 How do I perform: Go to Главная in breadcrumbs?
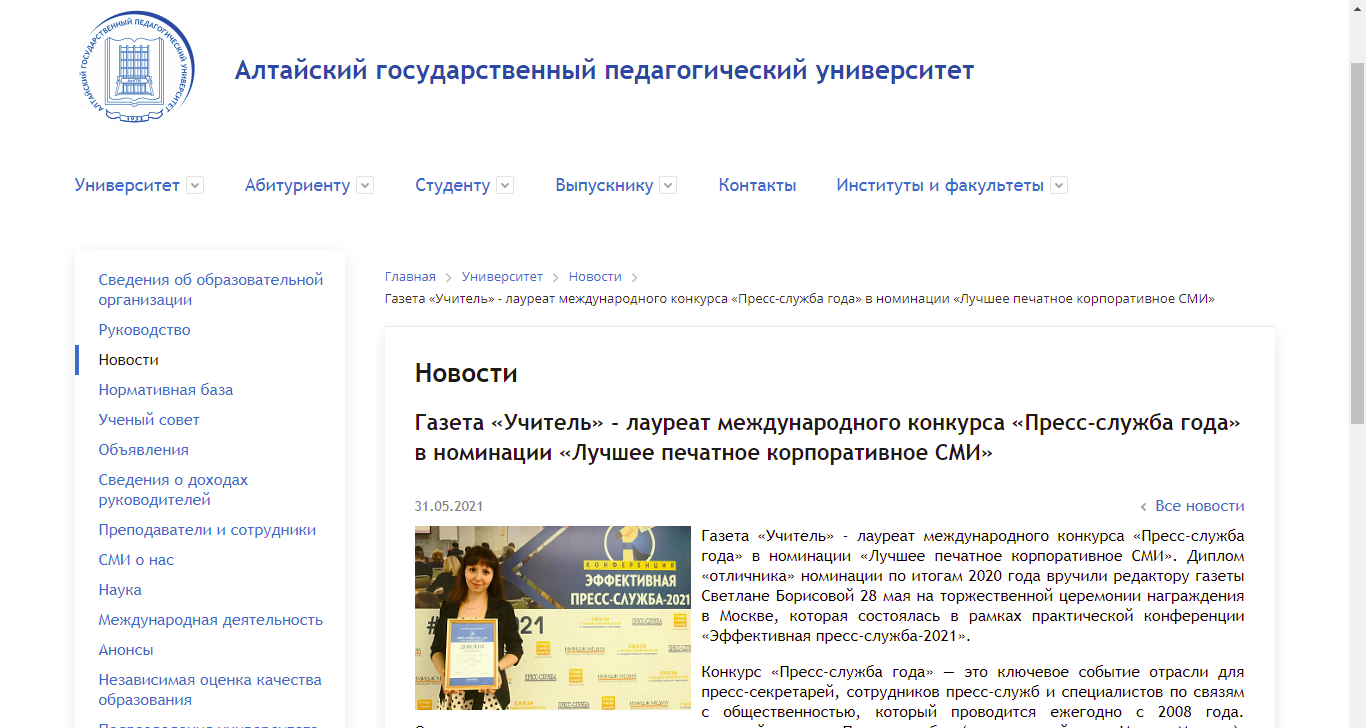pyautogui.click(x=410, y=277)
